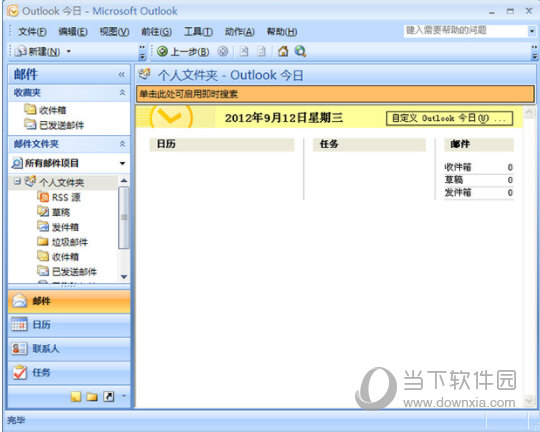This screenshot has height=432, width=540.
Task: Open first toolbar options overflow arrow
Action: click(142, 52)
